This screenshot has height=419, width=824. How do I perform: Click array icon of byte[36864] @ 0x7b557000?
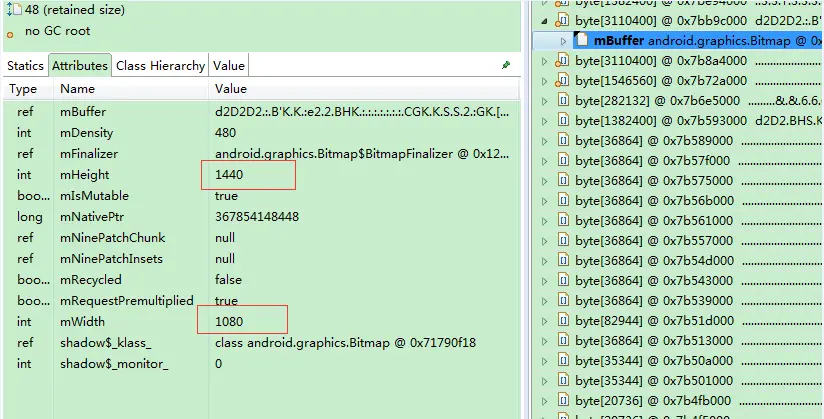563,241
